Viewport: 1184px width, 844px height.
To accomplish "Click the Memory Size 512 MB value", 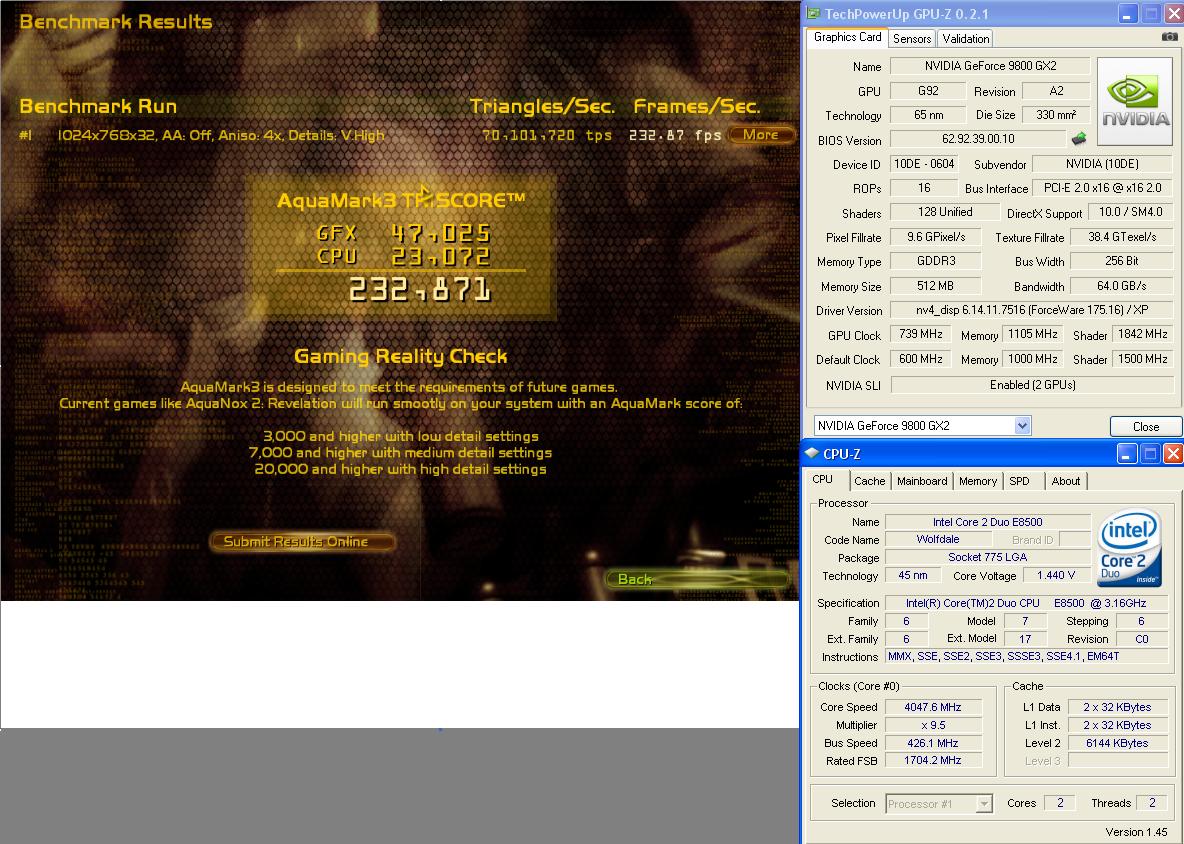I will 936,286.
